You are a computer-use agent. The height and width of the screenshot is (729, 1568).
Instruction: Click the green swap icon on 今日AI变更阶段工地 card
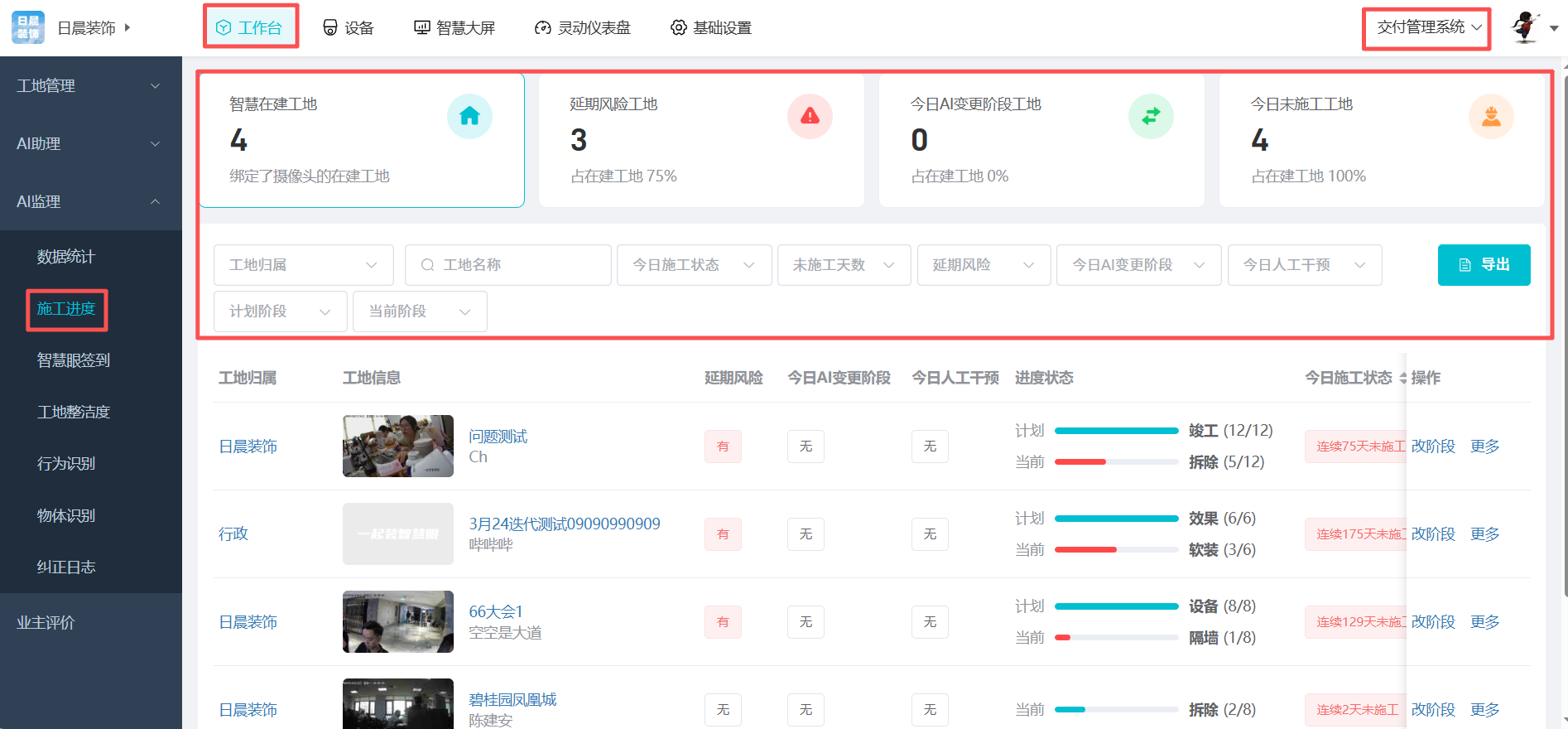[x=1151, y=117]
